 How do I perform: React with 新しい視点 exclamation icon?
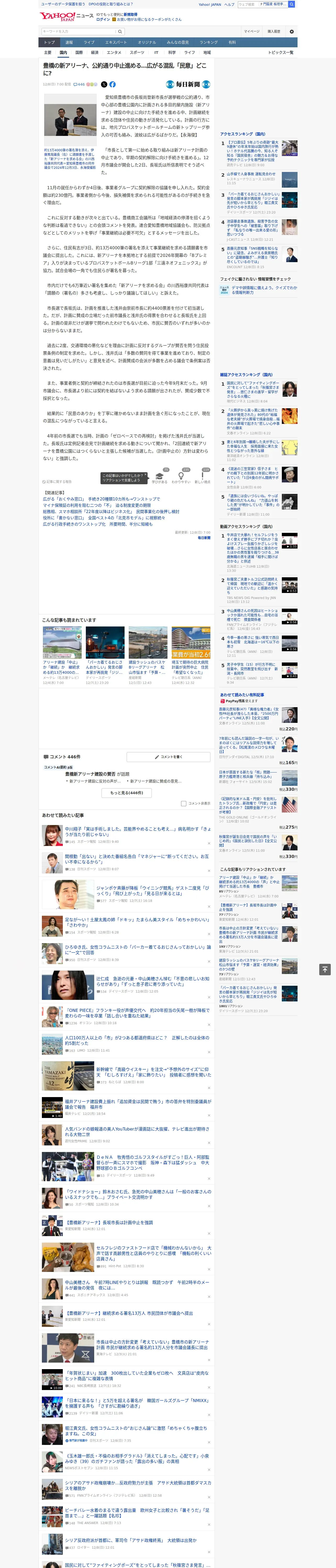203,476
